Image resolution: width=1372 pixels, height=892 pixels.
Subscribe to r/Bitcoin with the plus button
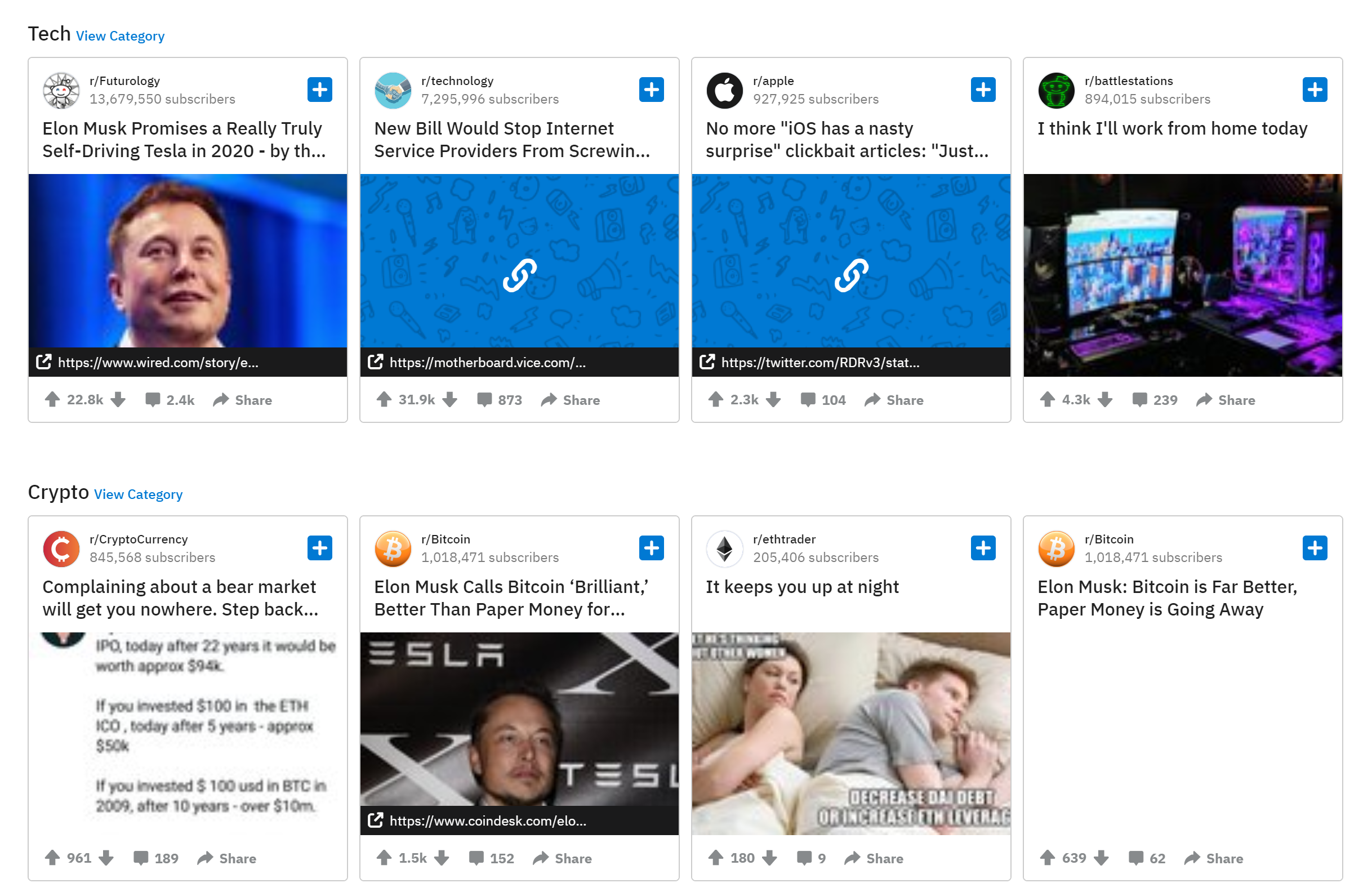click(652, 548)
